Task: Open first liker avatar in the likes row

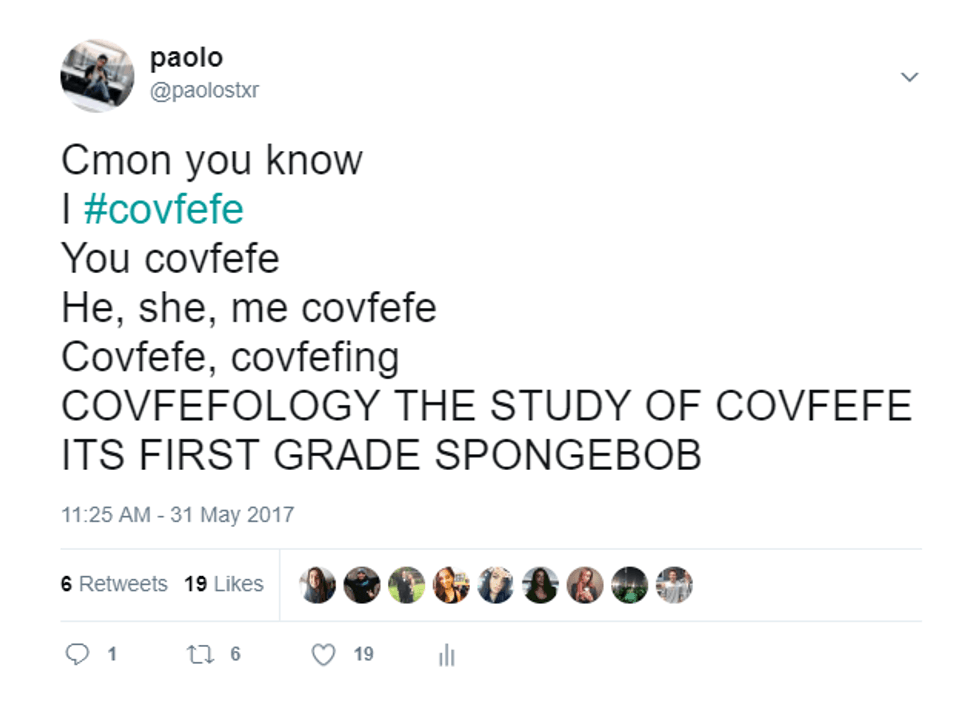Action: tap(318, 585)
